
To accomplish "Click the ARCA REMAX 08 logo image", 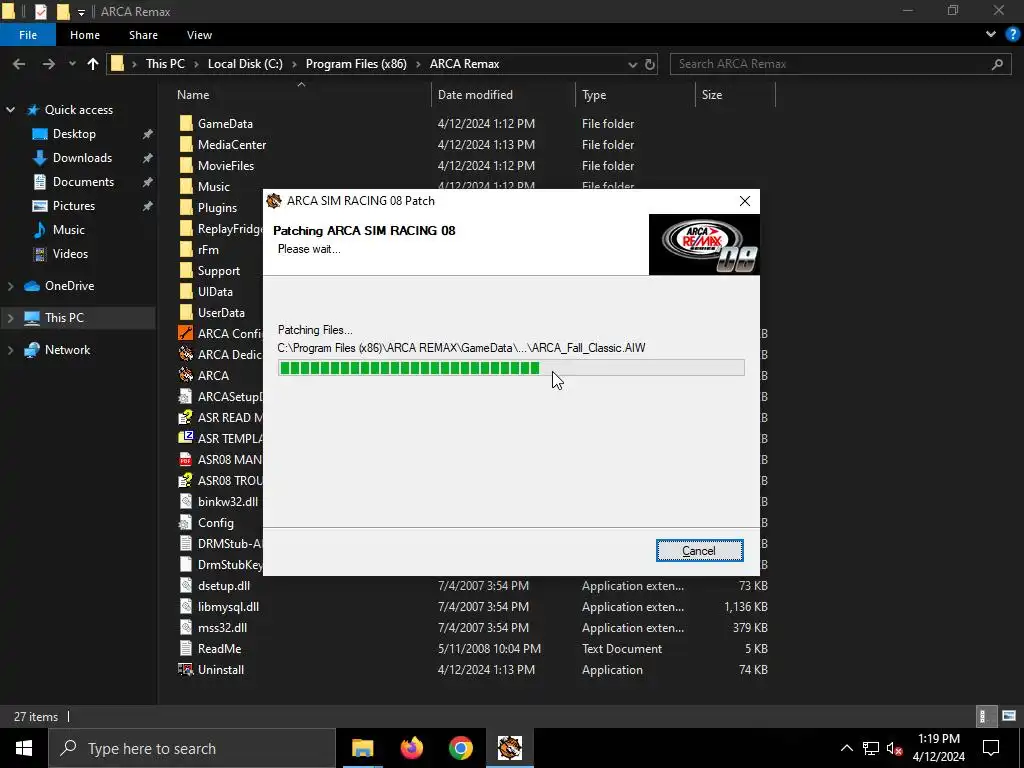I will pyautogui.click(x=704, y=244).
